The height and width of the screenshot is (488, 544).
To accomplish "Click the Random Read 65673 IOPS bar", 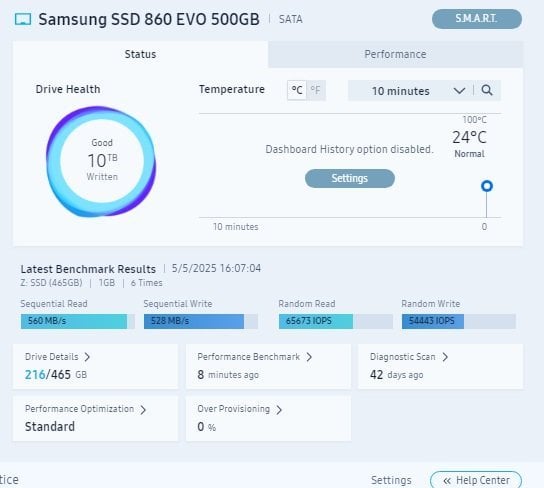I will point(336,321).
